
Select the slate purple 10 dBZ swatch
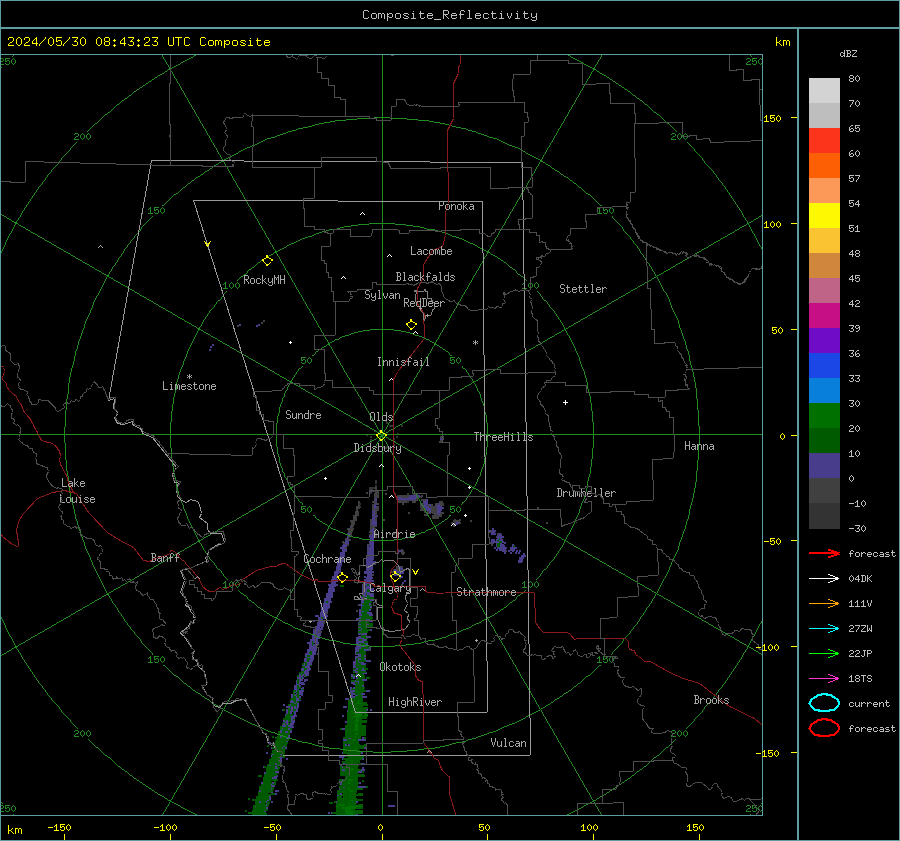tap(824, 465)
